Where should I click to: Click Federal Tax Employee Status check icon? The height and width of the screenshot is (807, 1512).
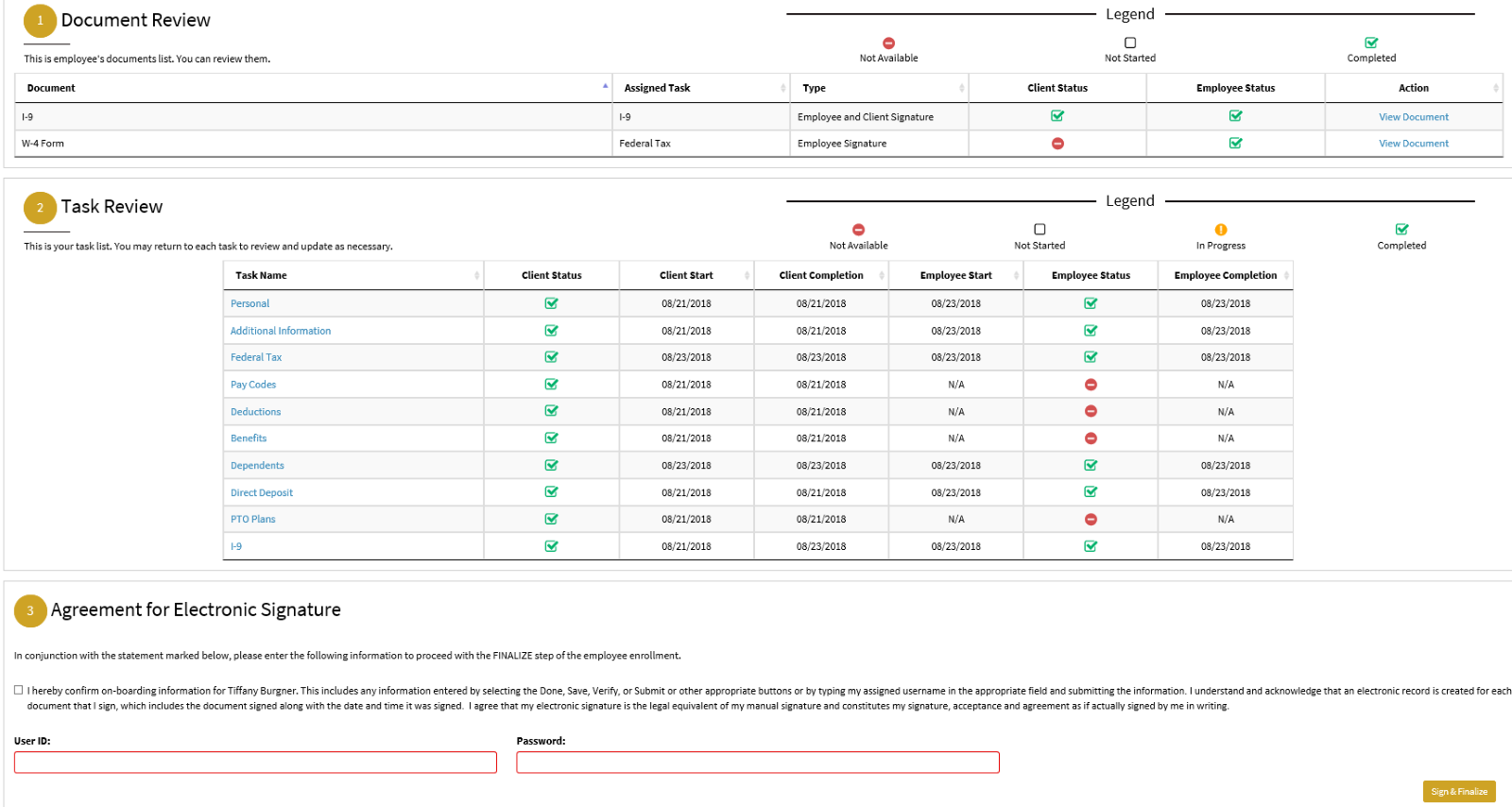[x=1091, y=357]
